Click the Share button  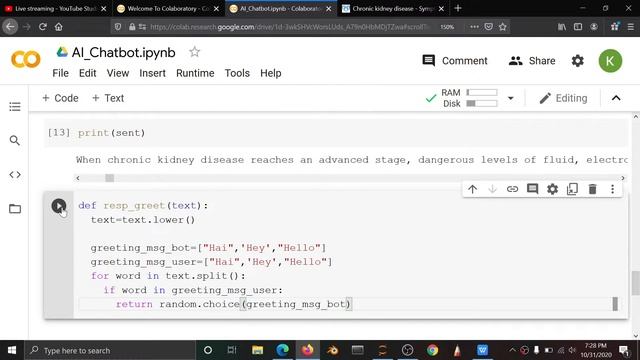pos(532,61)
